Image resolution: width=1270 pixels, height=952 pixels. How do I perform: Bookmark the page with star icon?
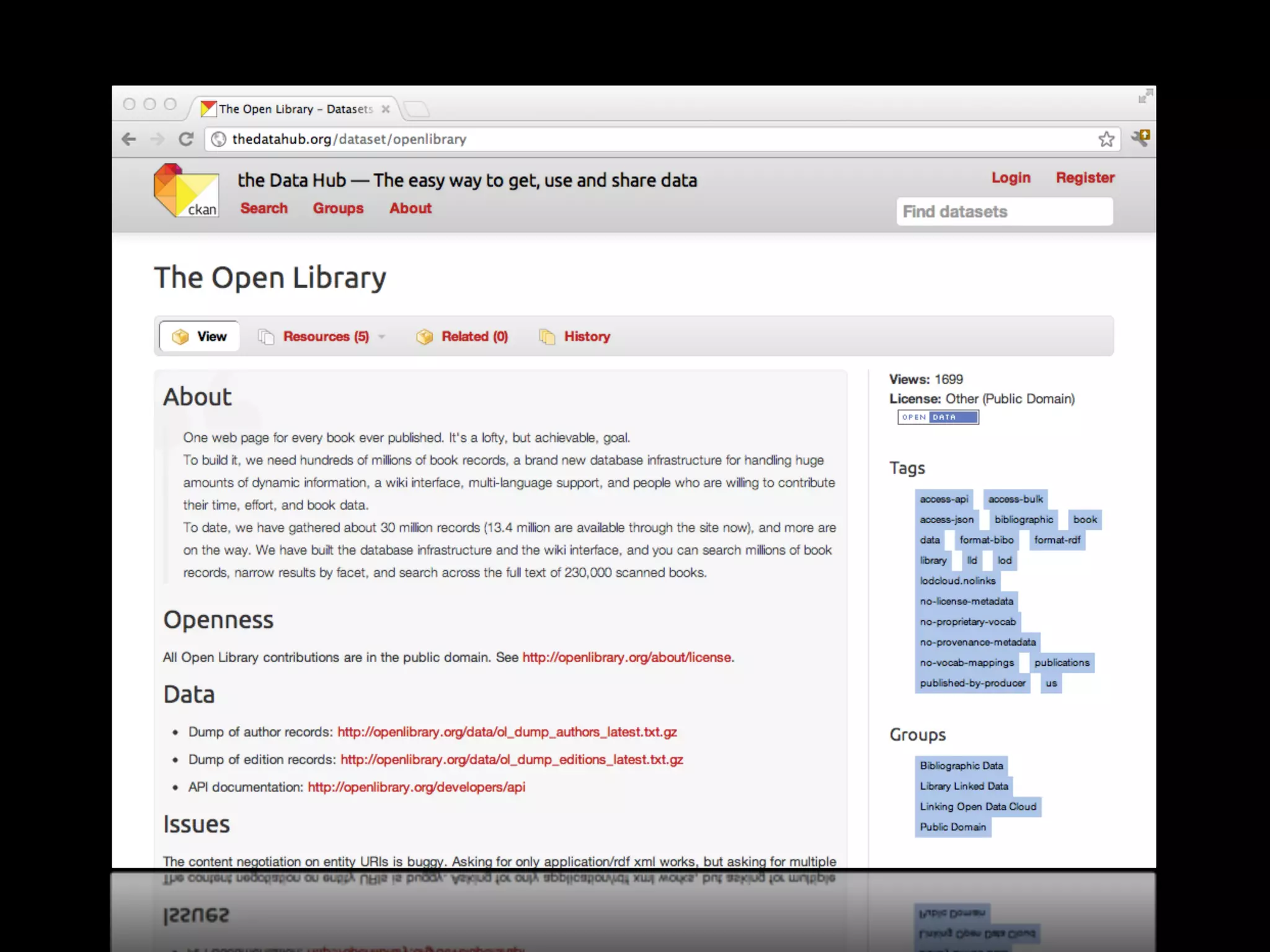coord(1106,139)
